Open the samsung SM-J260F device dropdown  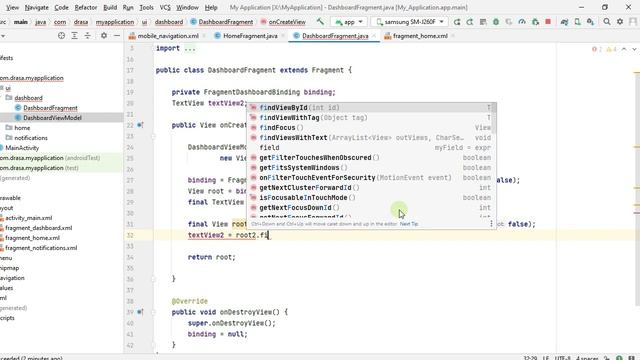coord(410,22)
